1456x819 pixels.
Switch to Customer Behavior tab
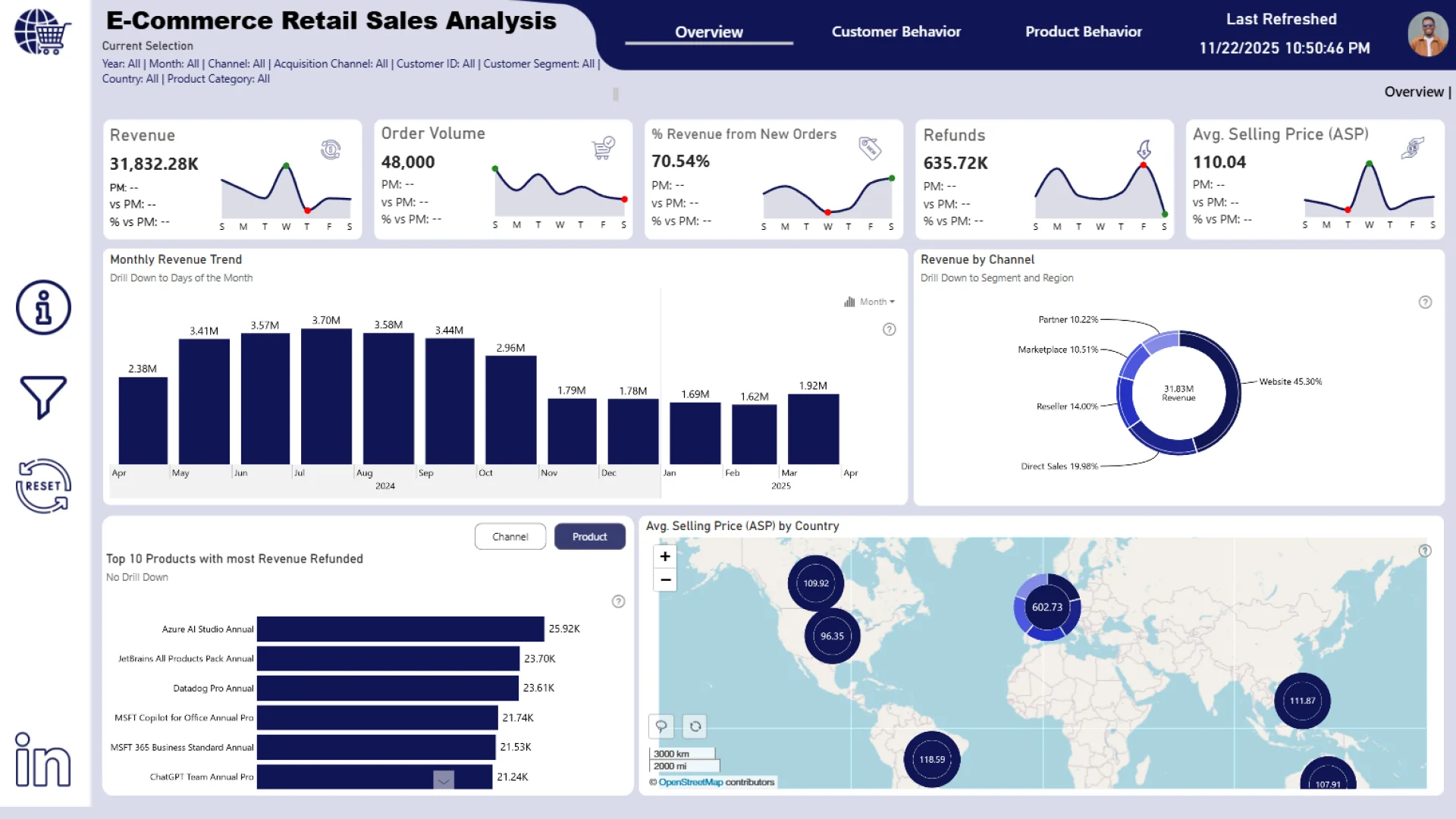coord(896,32)
